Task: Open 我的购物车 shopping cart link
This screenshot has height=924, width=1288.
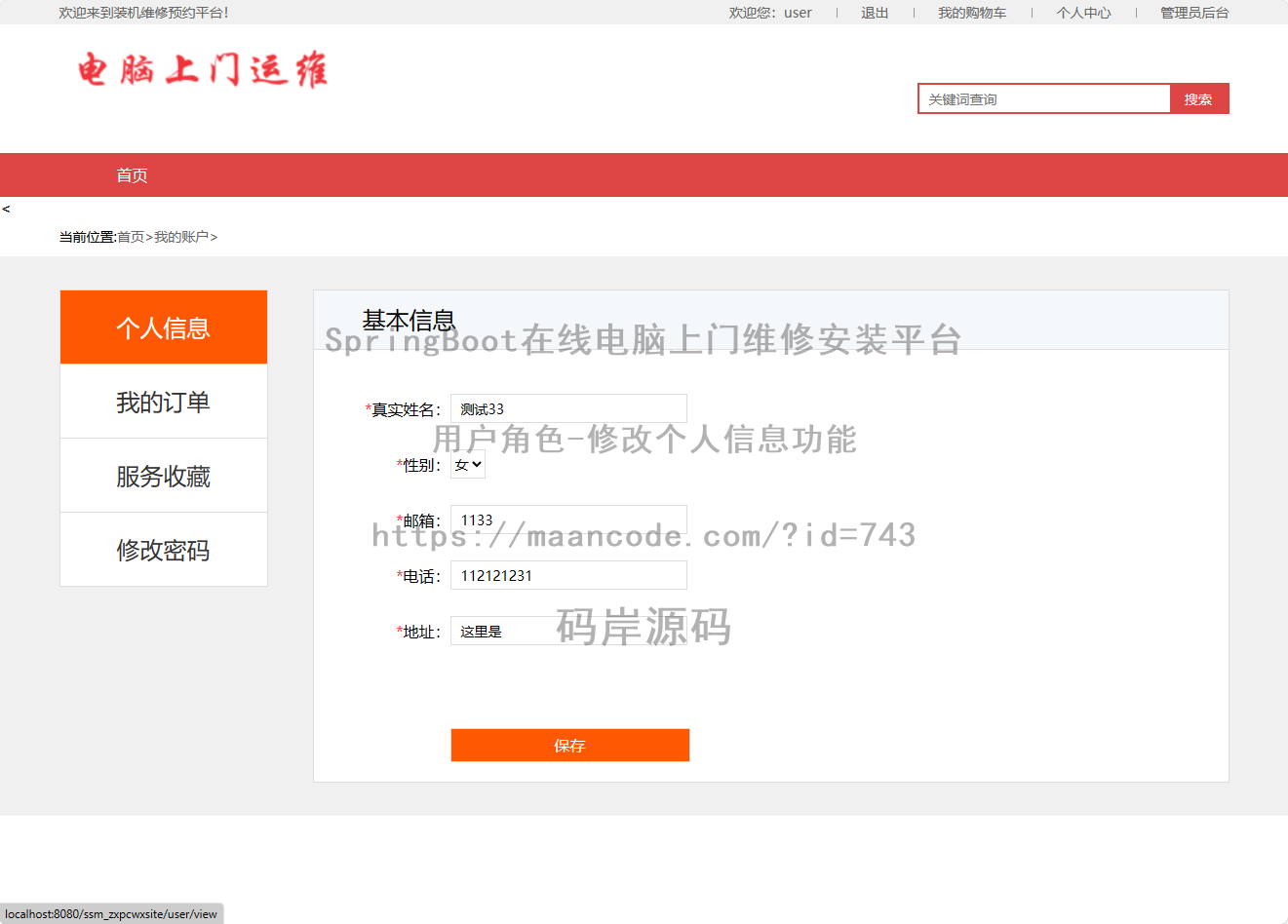Action: [x=972, y=13]
